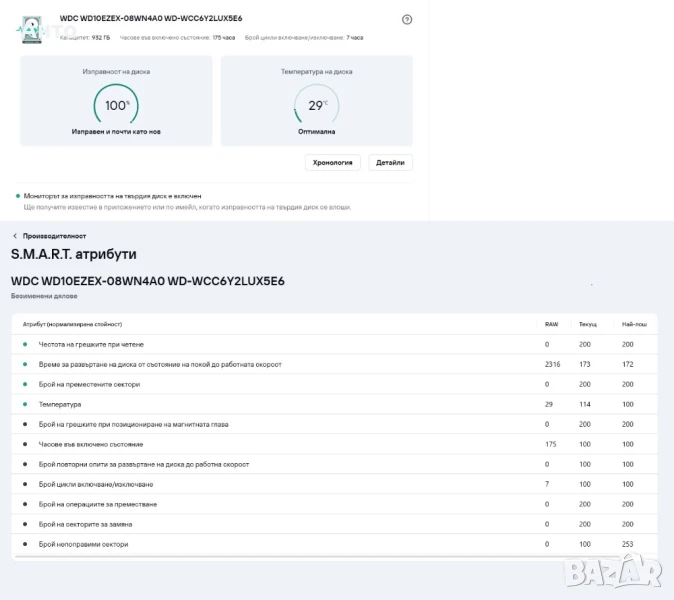Click the help question mark icon
This screenshot has width=674, height=600.
coord(407,19)
